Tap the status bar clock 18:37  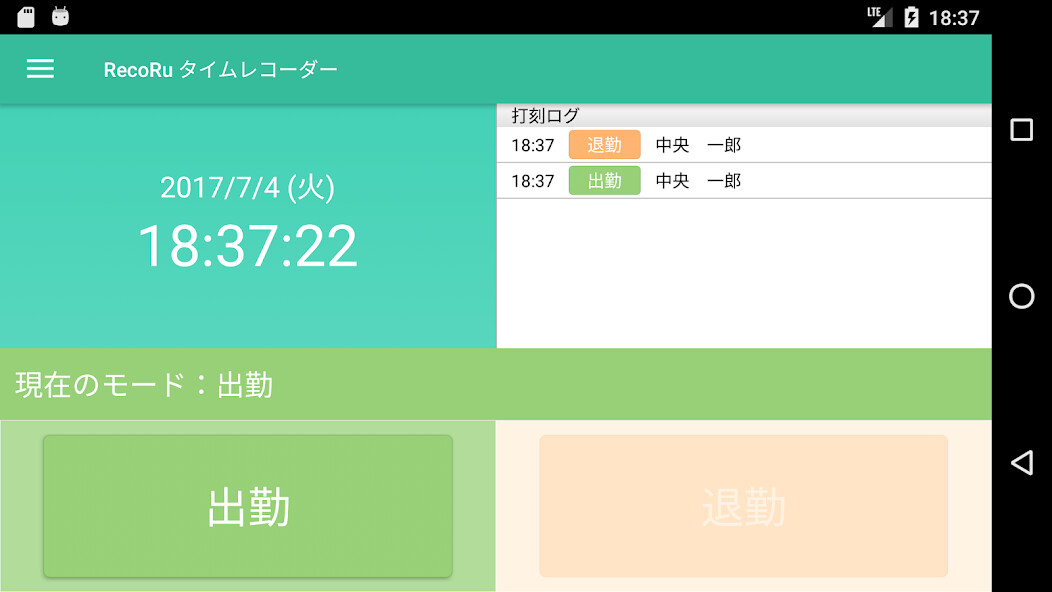[954, 17]
